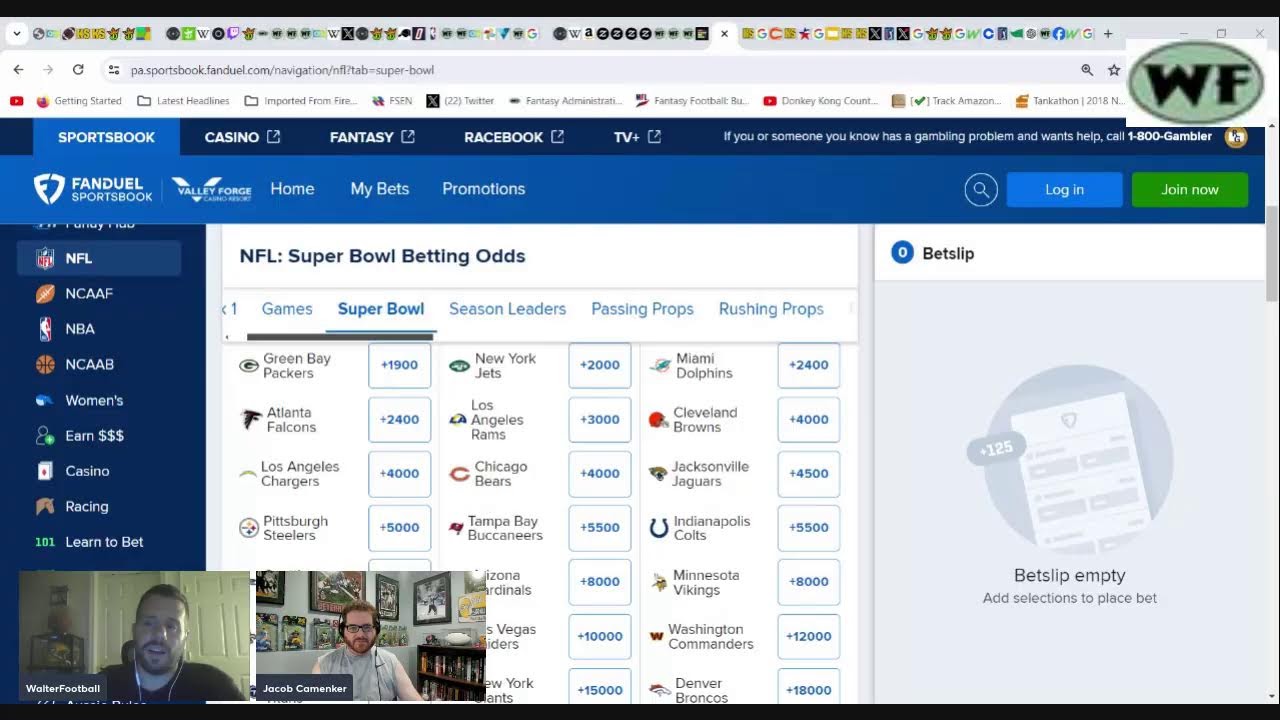Viewport: 1280px width, 720px height.
Task: Open Learn to Bet 101 icon
Action: click(x=45, y=542)
